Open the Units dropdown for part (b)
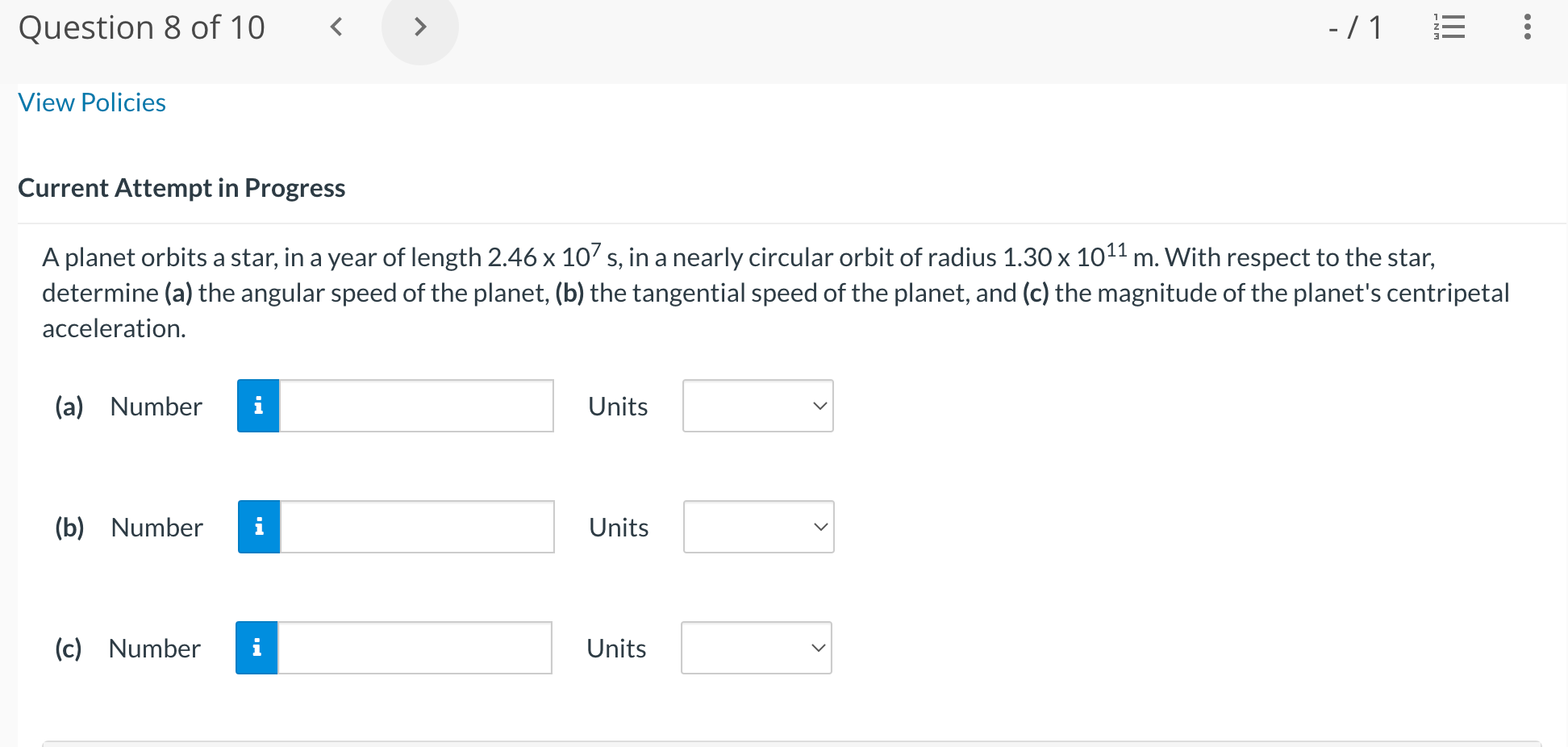This screenshot has height=747, width=1568. pos(757,527)
